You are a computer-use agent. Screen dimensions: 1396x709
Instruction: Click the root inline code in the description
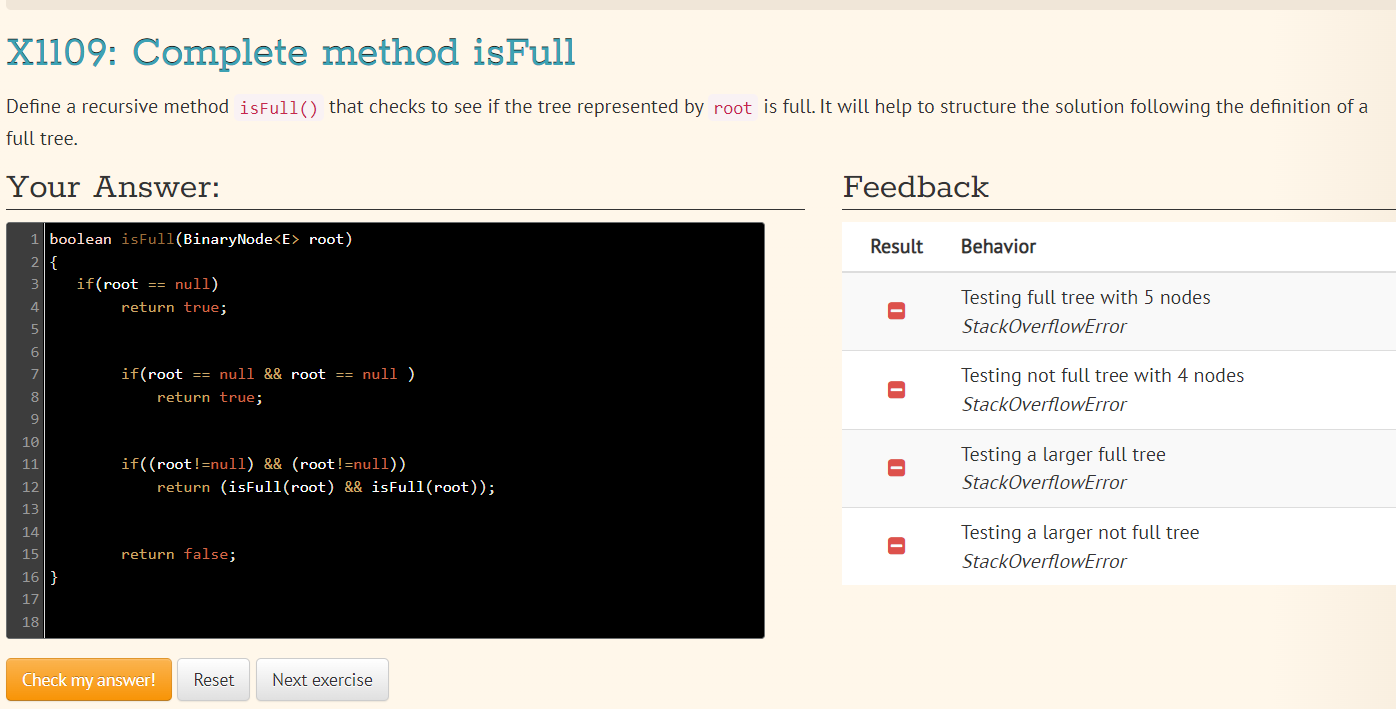[733, 108]
